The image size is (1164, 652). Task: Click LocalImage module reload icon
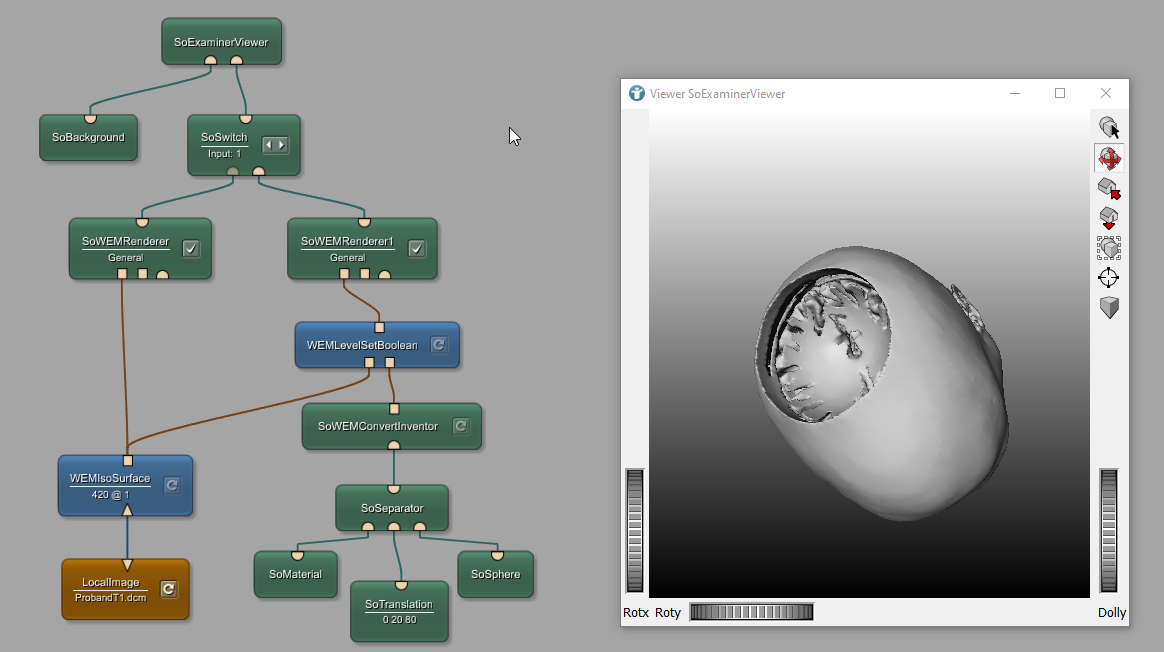[169, 589]
